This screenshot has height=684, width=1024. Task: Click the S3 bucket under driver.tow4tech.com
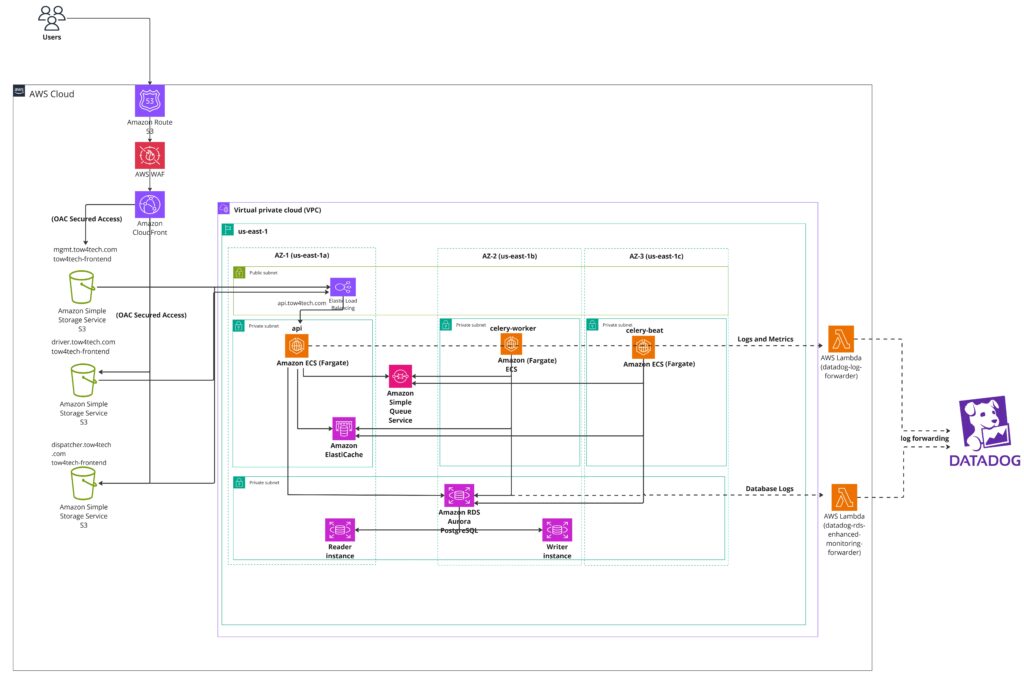click(84, 380)
